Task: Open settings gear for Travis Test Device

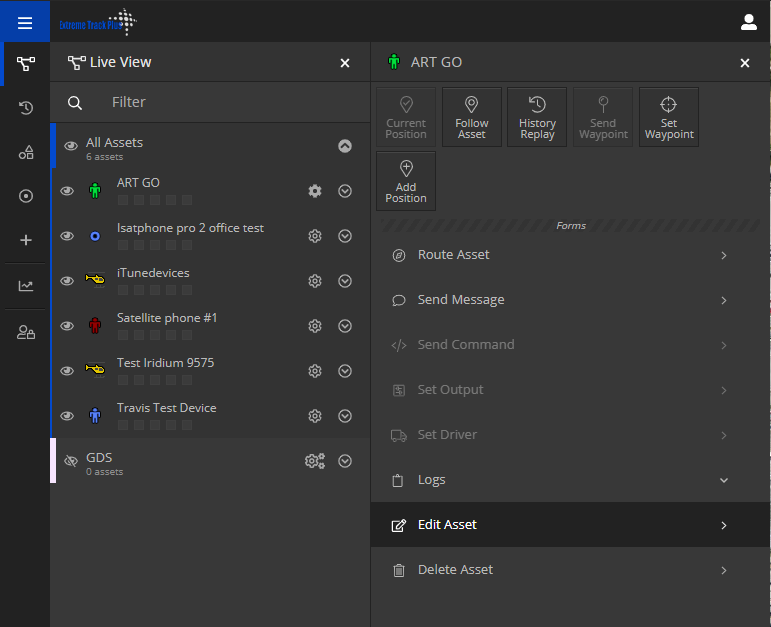Action: coord(315,416)
